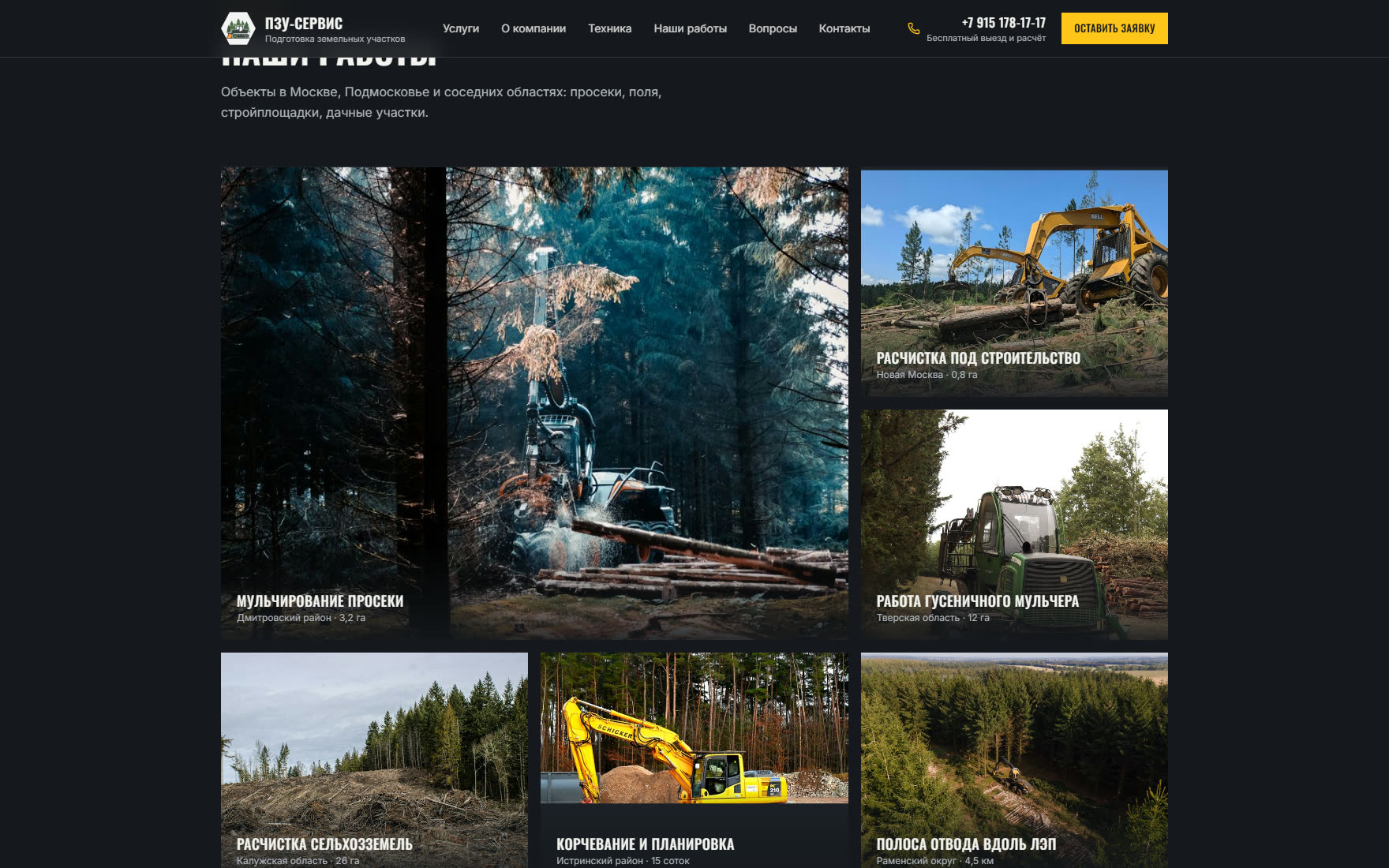Viewport: 1389px width, 868px height.
Task: Open the Мульчирование просеки project card
Action: [534, 402]
